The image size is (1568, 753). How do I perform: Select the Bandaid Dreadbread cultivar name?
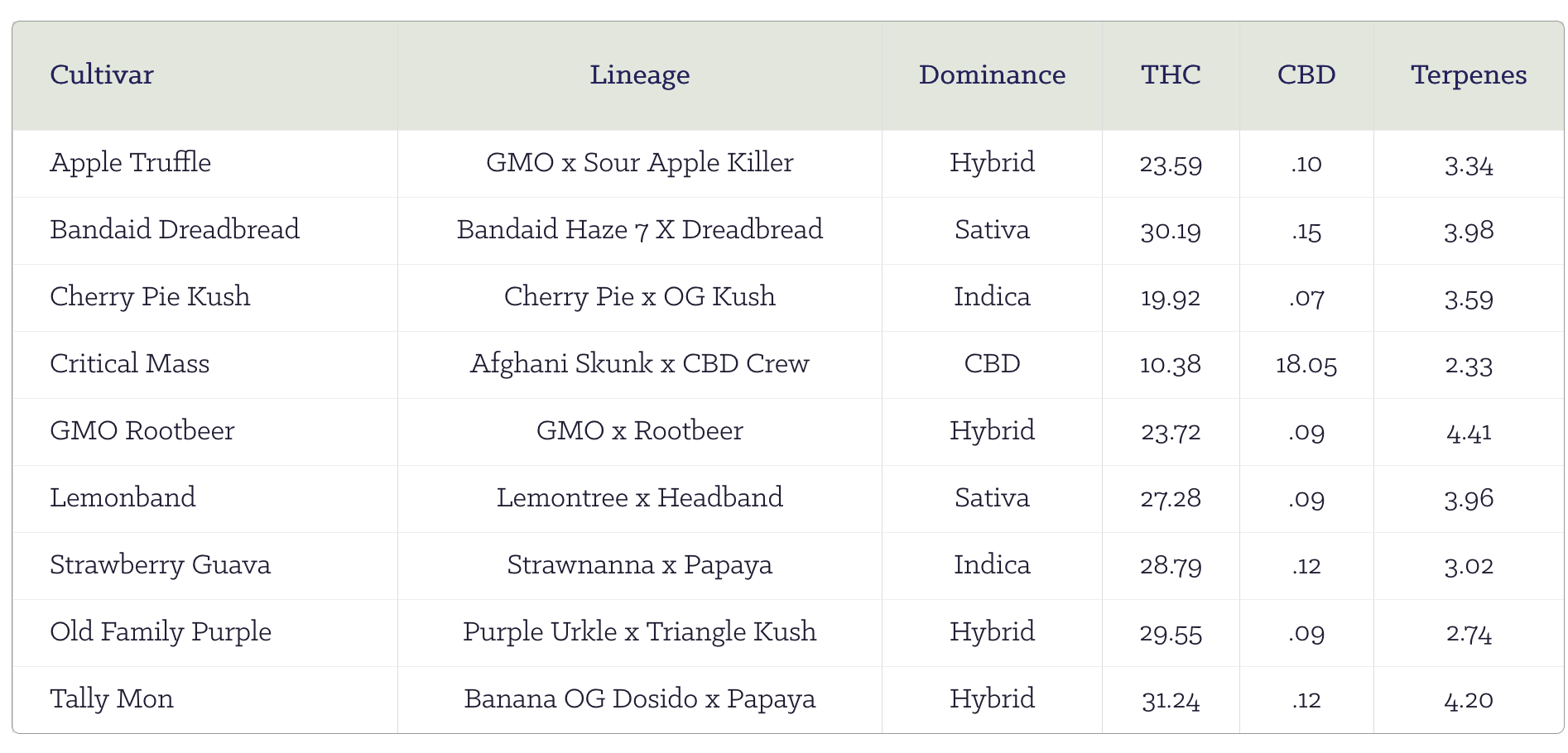click(x=175, y=230)
